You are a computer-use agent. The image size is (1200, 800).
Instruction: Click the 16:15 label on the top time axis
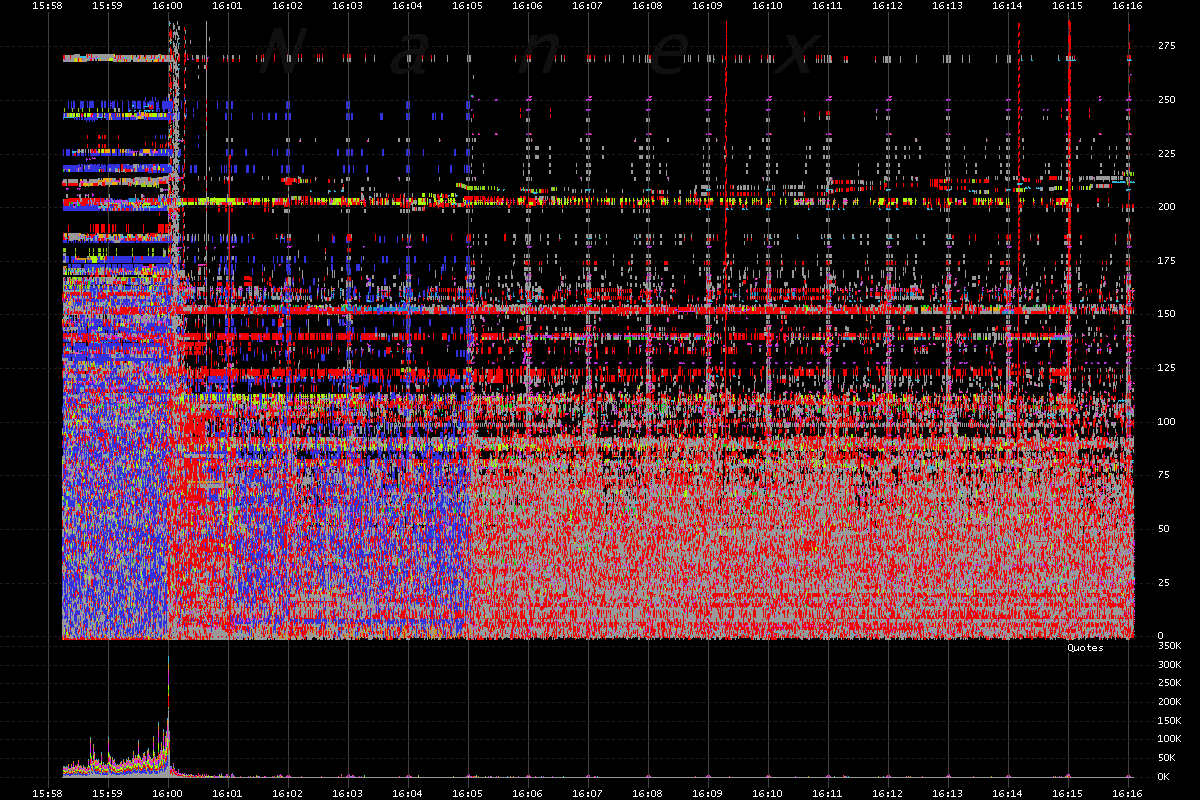[x=1067, y=6]
